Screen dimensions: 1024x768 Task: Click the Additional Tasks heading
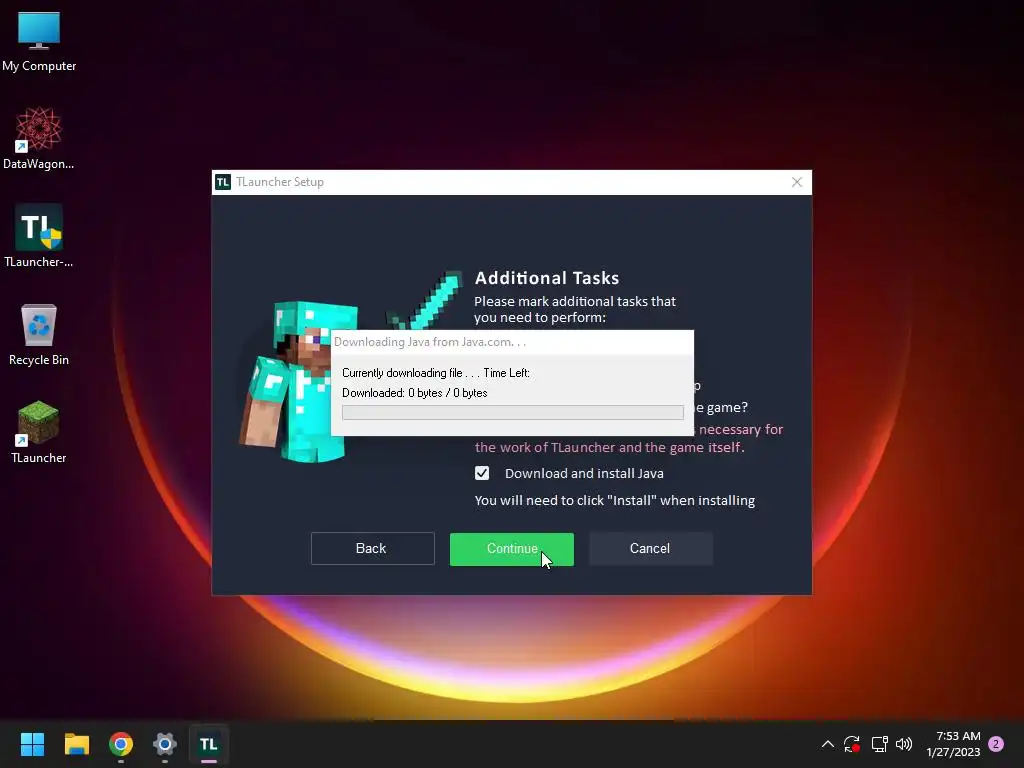(547, 278)
